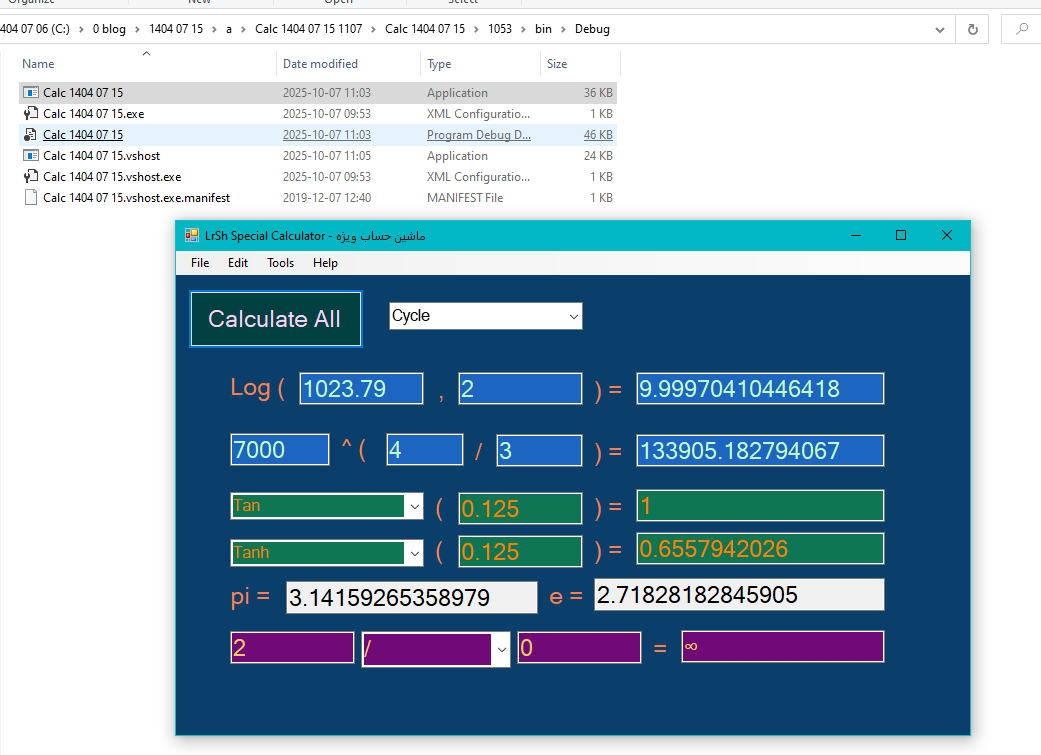
Task: Expand the Tanh function dropdown
Action: click(x=415, y=553)
